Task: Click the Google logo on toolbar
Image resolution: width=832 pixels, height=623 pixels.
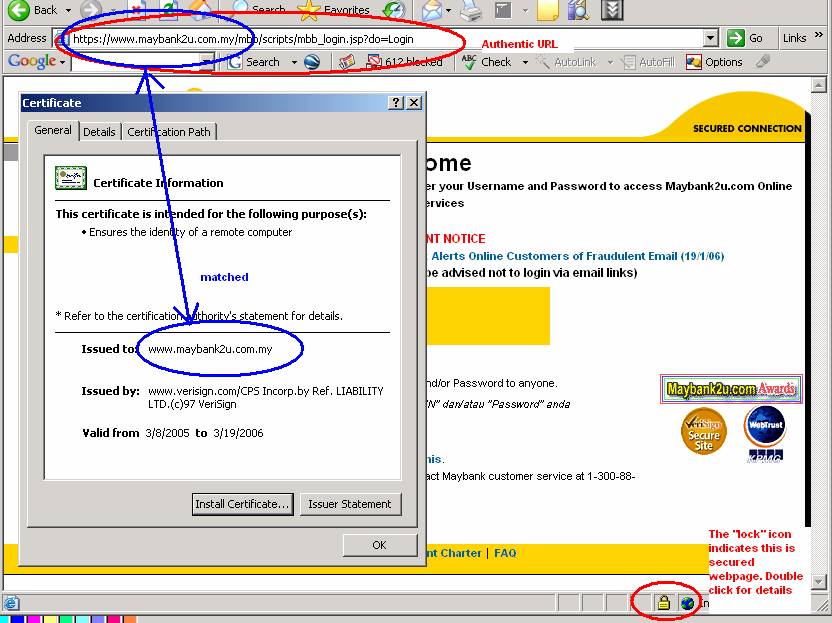Action: [x=32, y=61]
